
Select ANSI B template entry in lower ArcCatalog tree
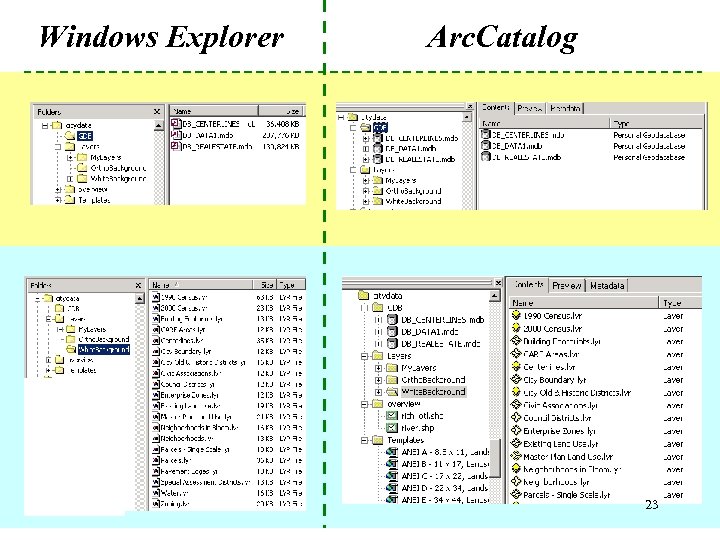click(x=444, y=464)
